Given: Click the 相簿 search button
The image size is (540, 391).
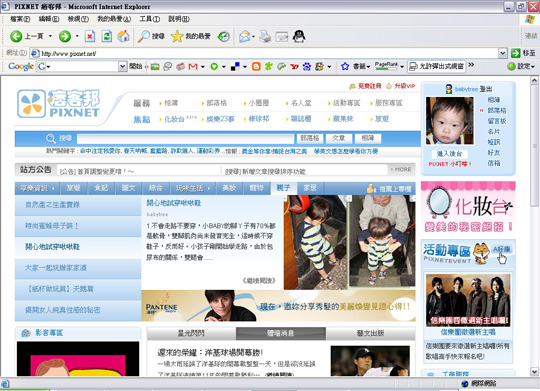Looking at the screenshot, I should point(367,138).
